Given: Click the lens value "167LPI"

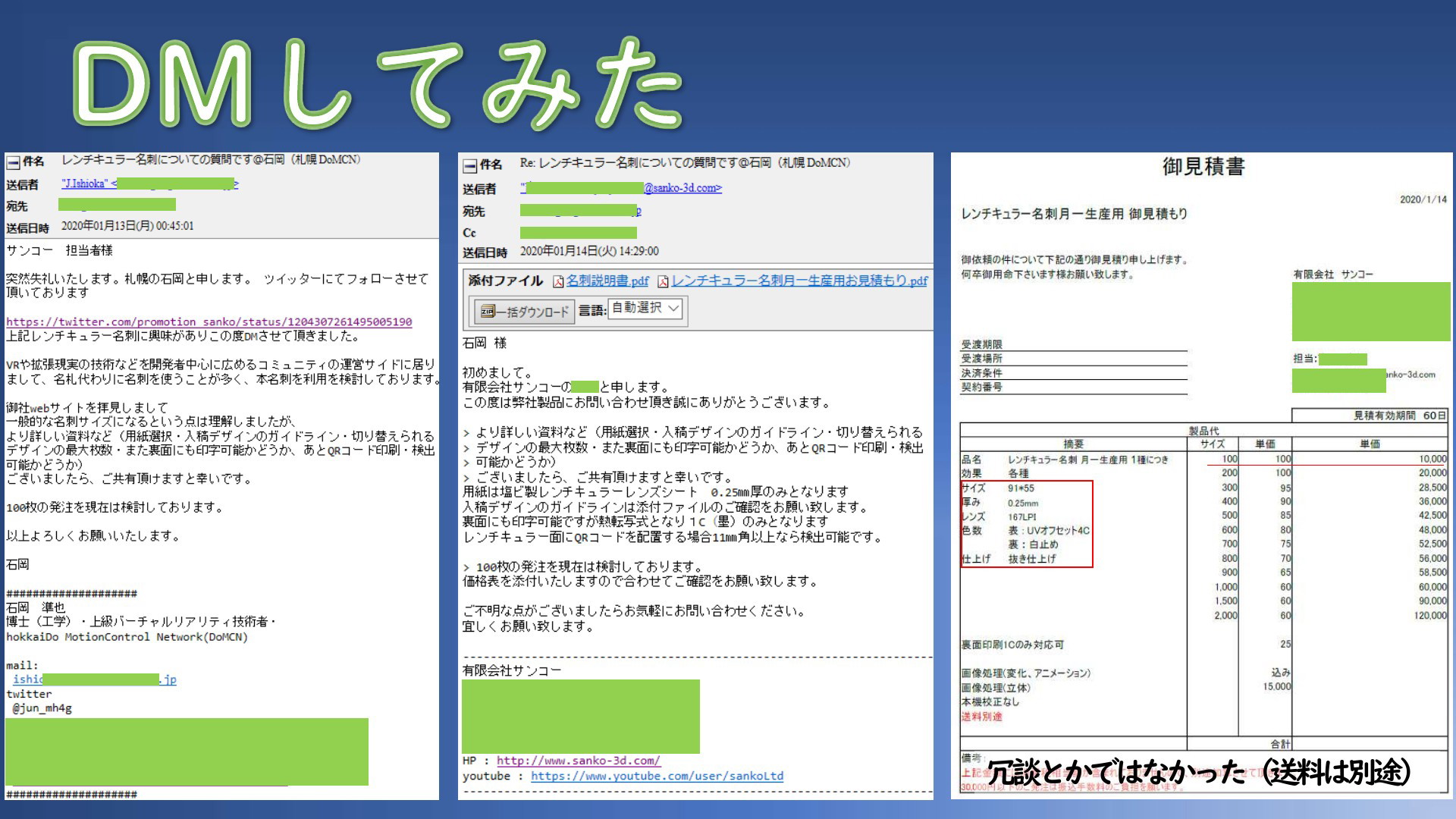Looking at the screenshot, I should pyautogui.click(x=1021, y=517).
